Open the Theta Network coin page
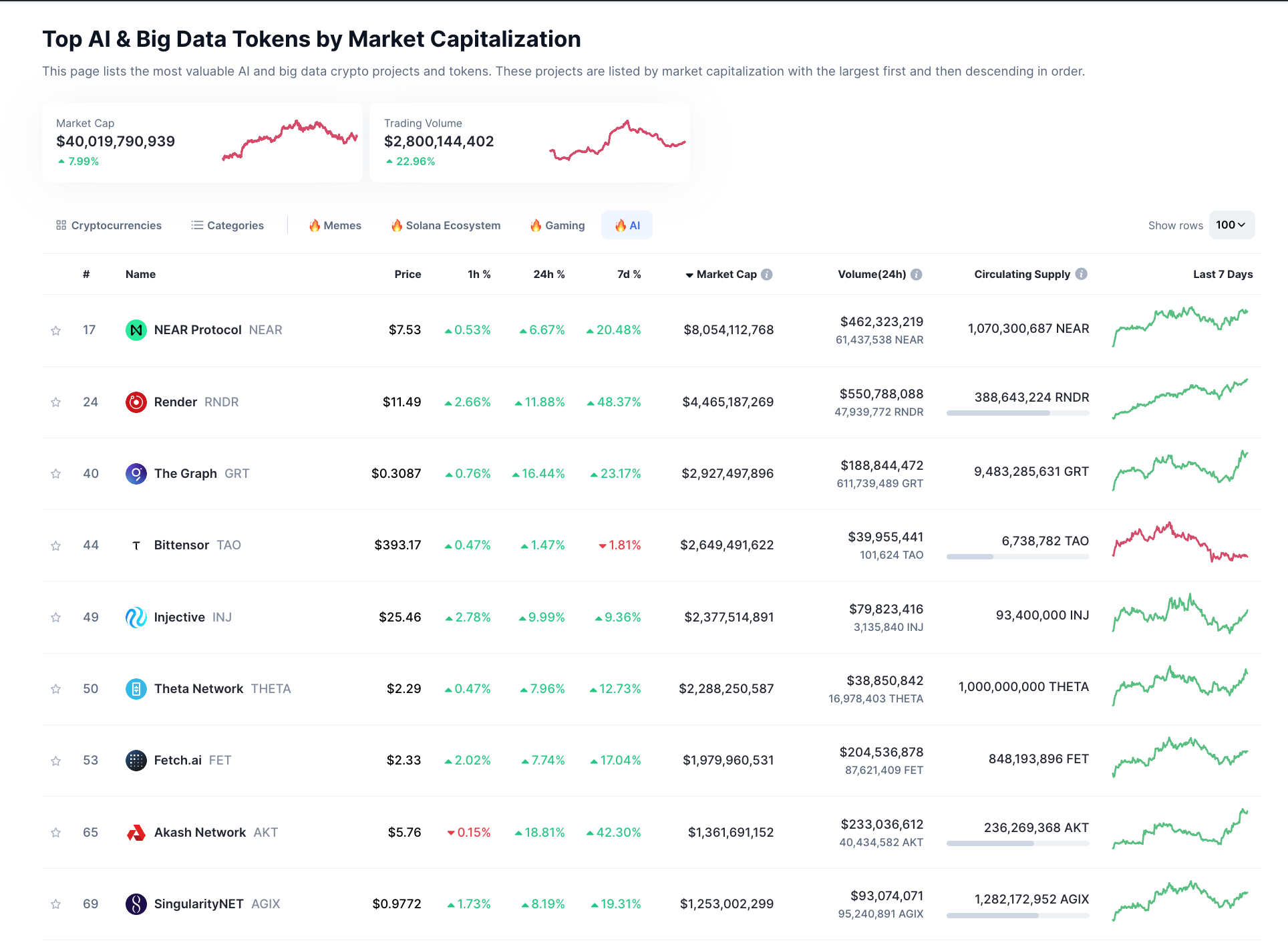The image size is (1288, 941). pos(198,689)
